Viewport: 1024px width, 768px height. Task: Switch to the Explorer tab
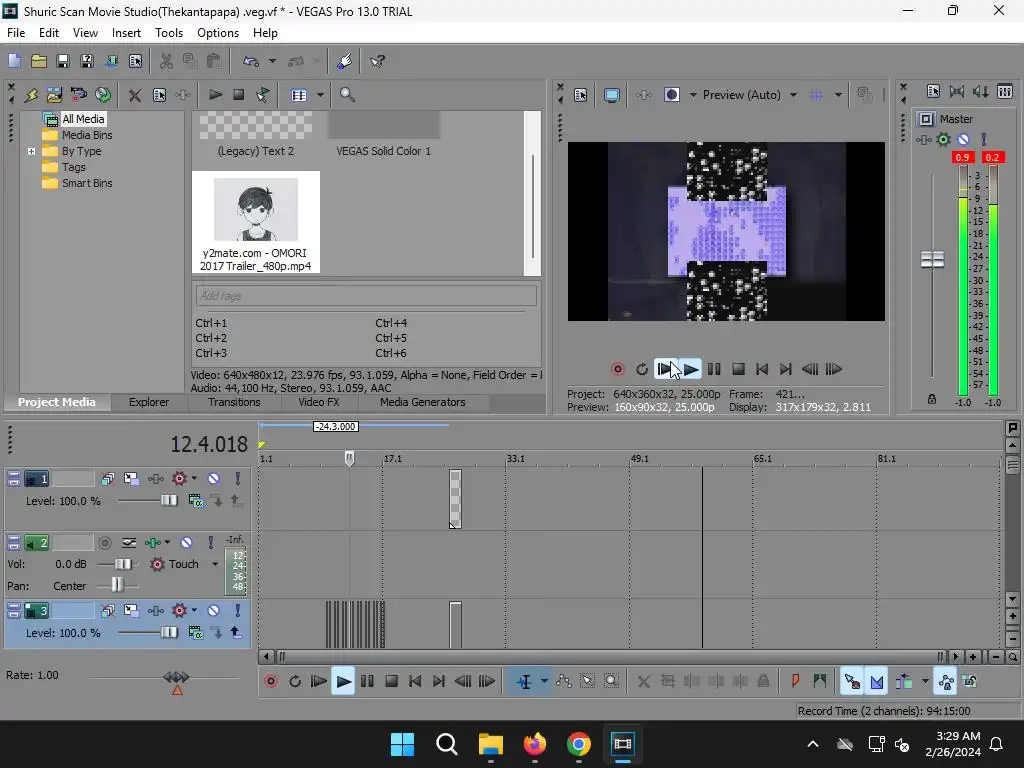[x=149, y=402]
